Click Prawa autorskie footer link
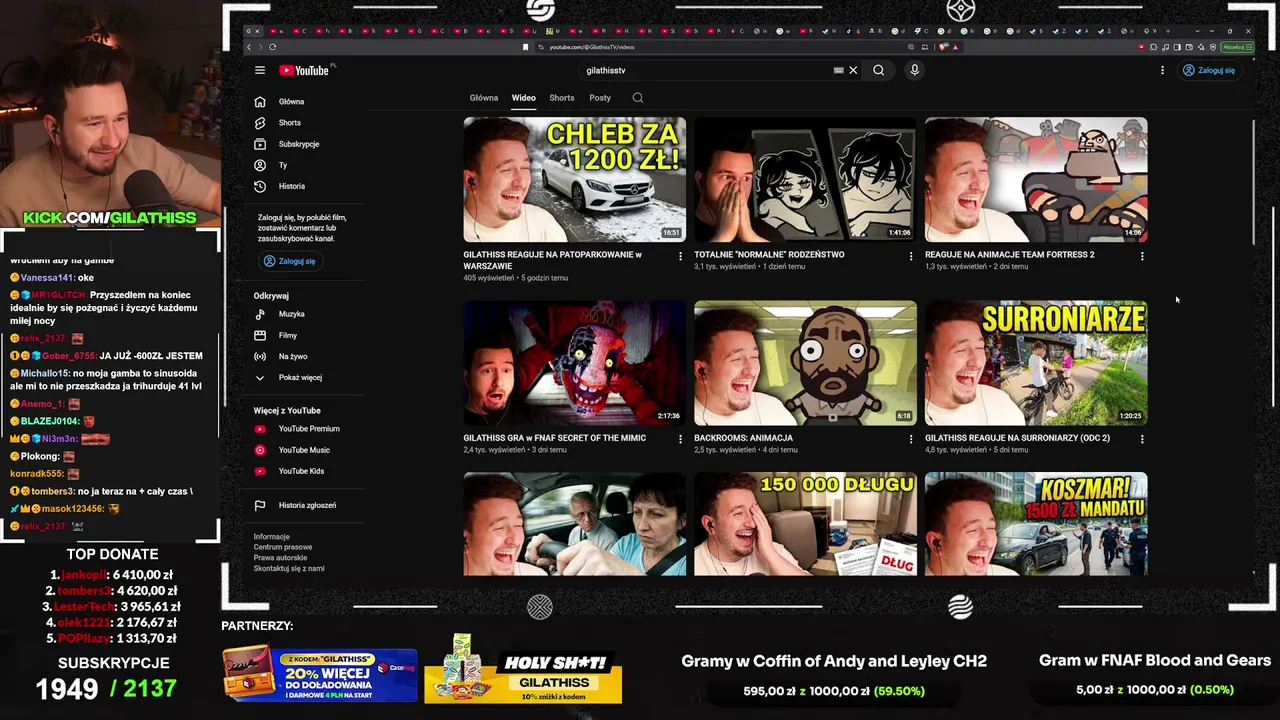 [x=280, y=558]
